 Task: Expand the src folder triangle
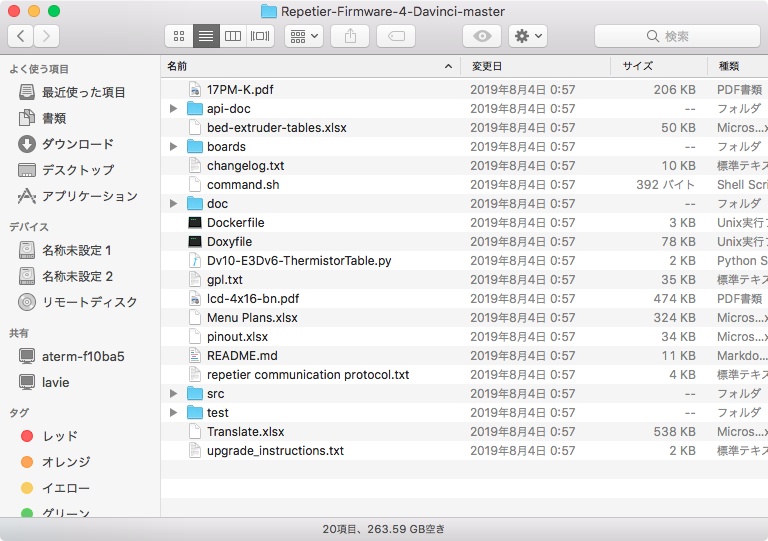173,394
